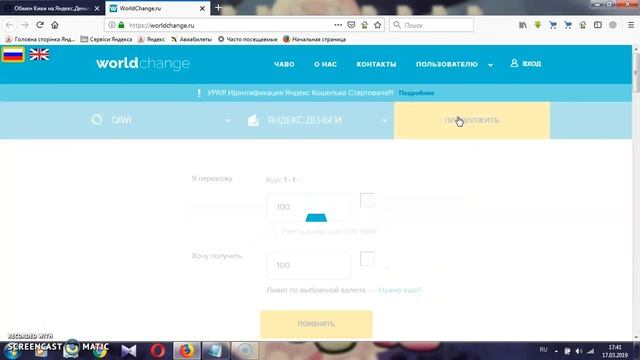Screen dimensions: 640x360
Task: Click the user login icon
Action: (x=514, y=63)
